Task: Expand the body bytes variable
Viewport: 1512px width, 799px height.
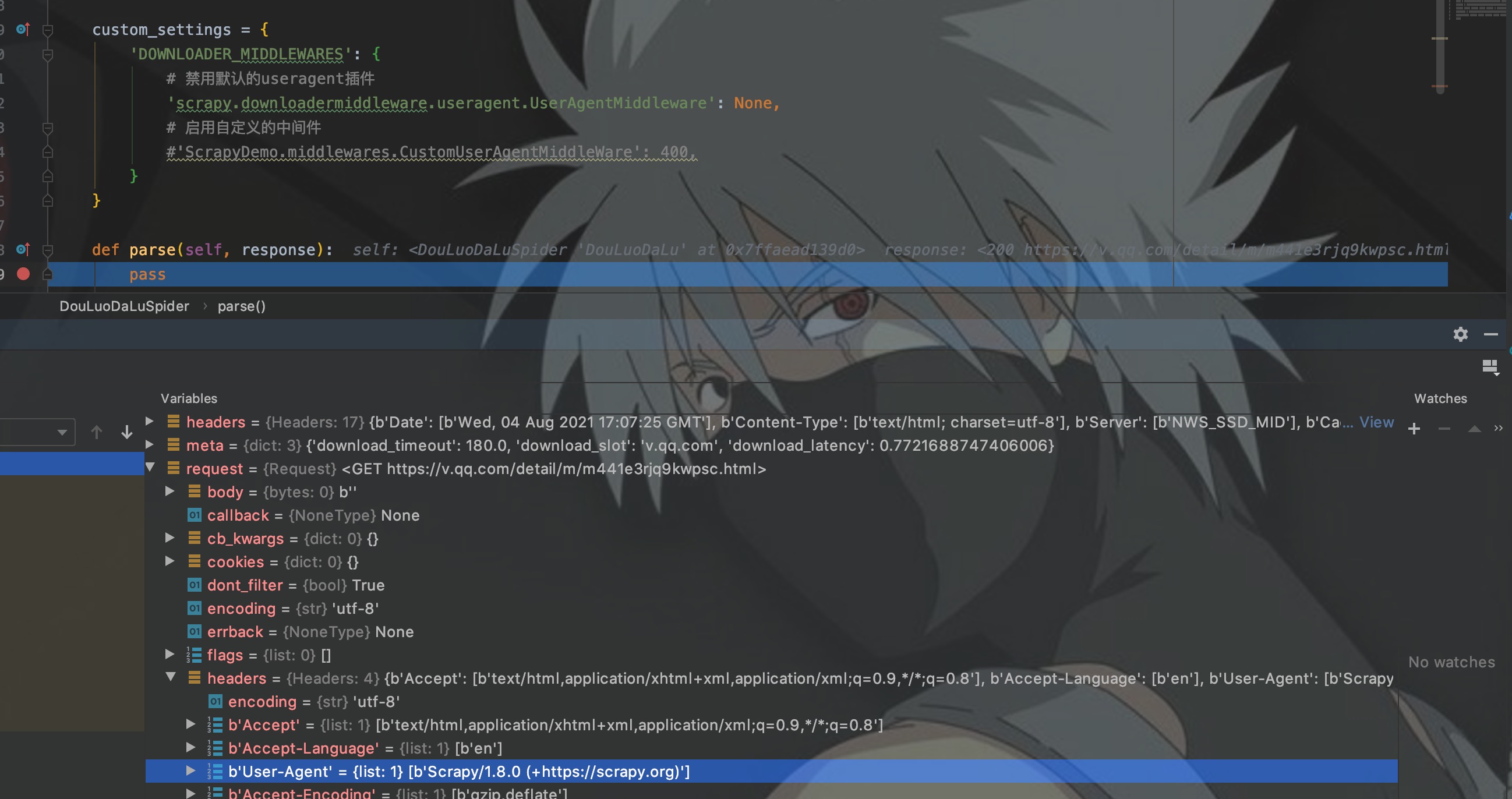Action: pos(169,491)
